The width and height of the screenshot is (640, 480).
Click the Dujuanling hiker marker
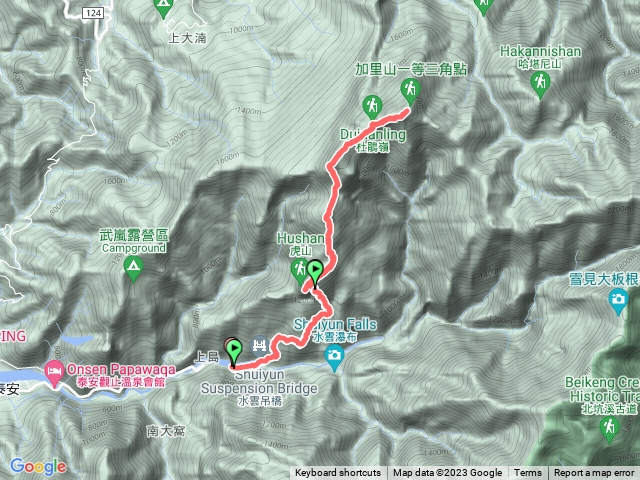[x=372, y=107]
